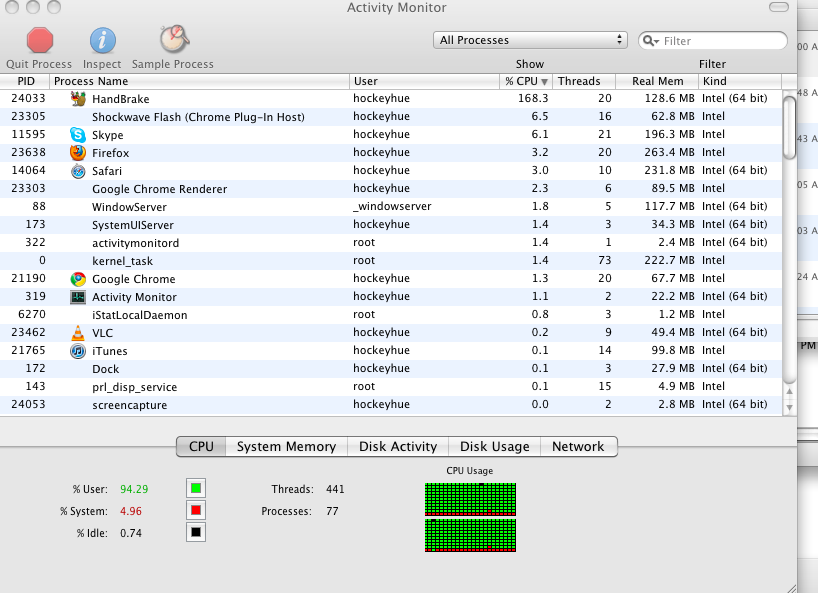
Task: Click the 94.29 % User value
Action: point(134,489)
